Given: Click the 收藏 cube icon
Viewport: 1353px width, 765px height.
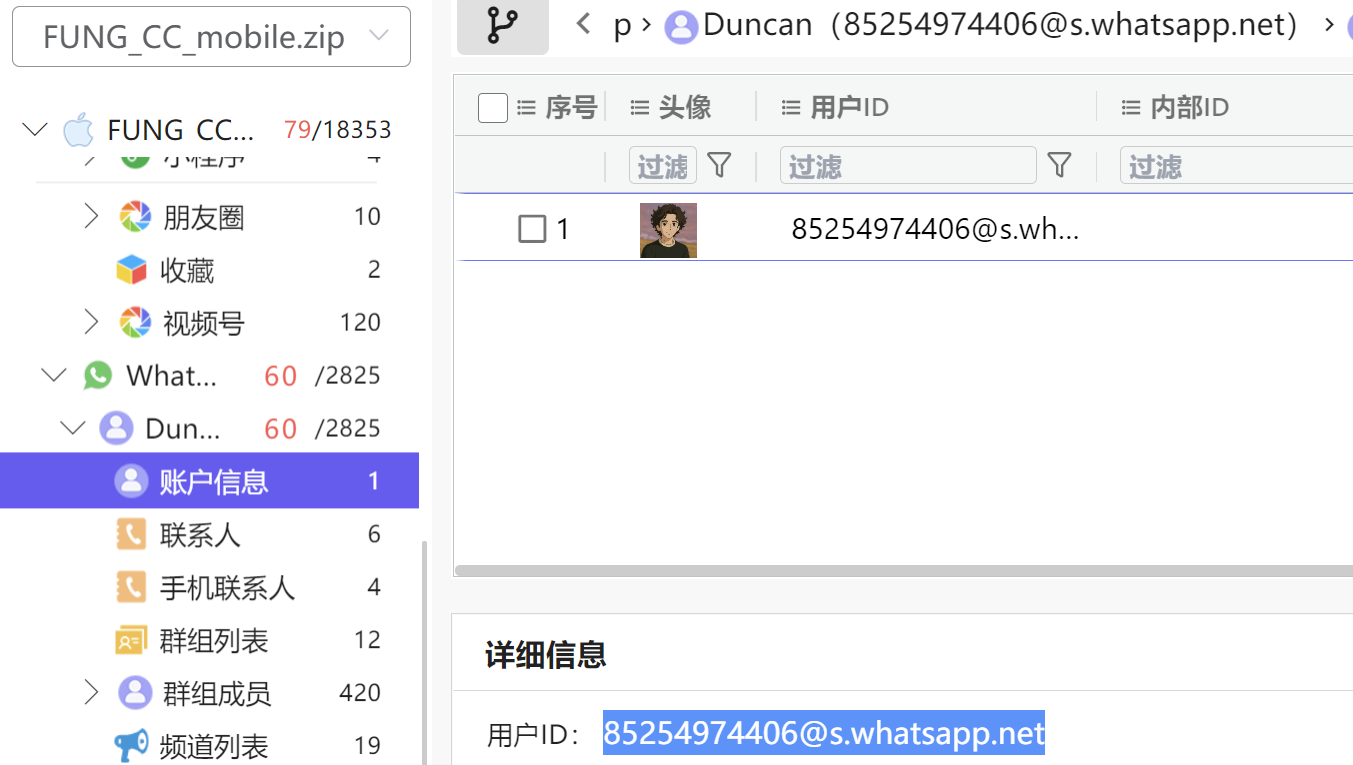Looking at the screenshot, I should 132,270.
